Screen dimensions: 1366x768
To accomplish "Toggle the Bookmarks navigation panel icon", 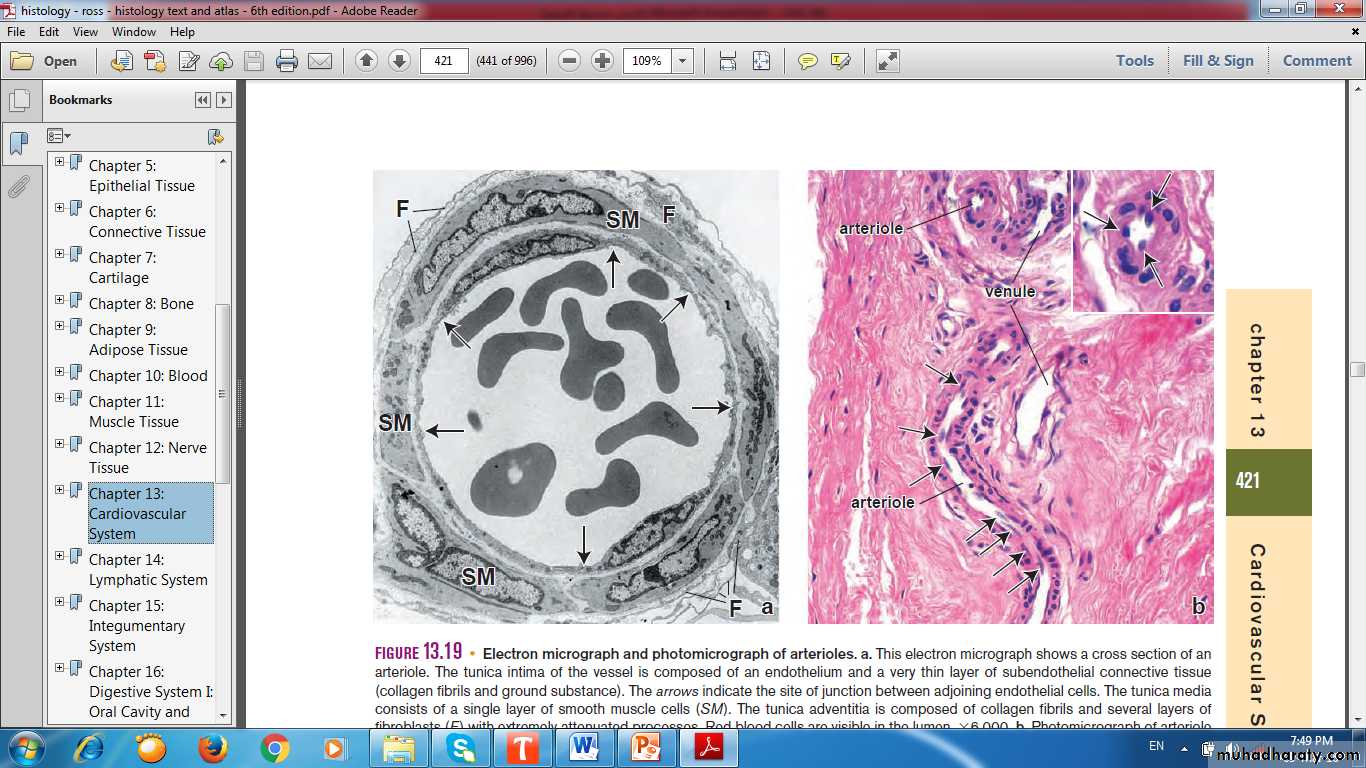I will [x=18, y=143].
